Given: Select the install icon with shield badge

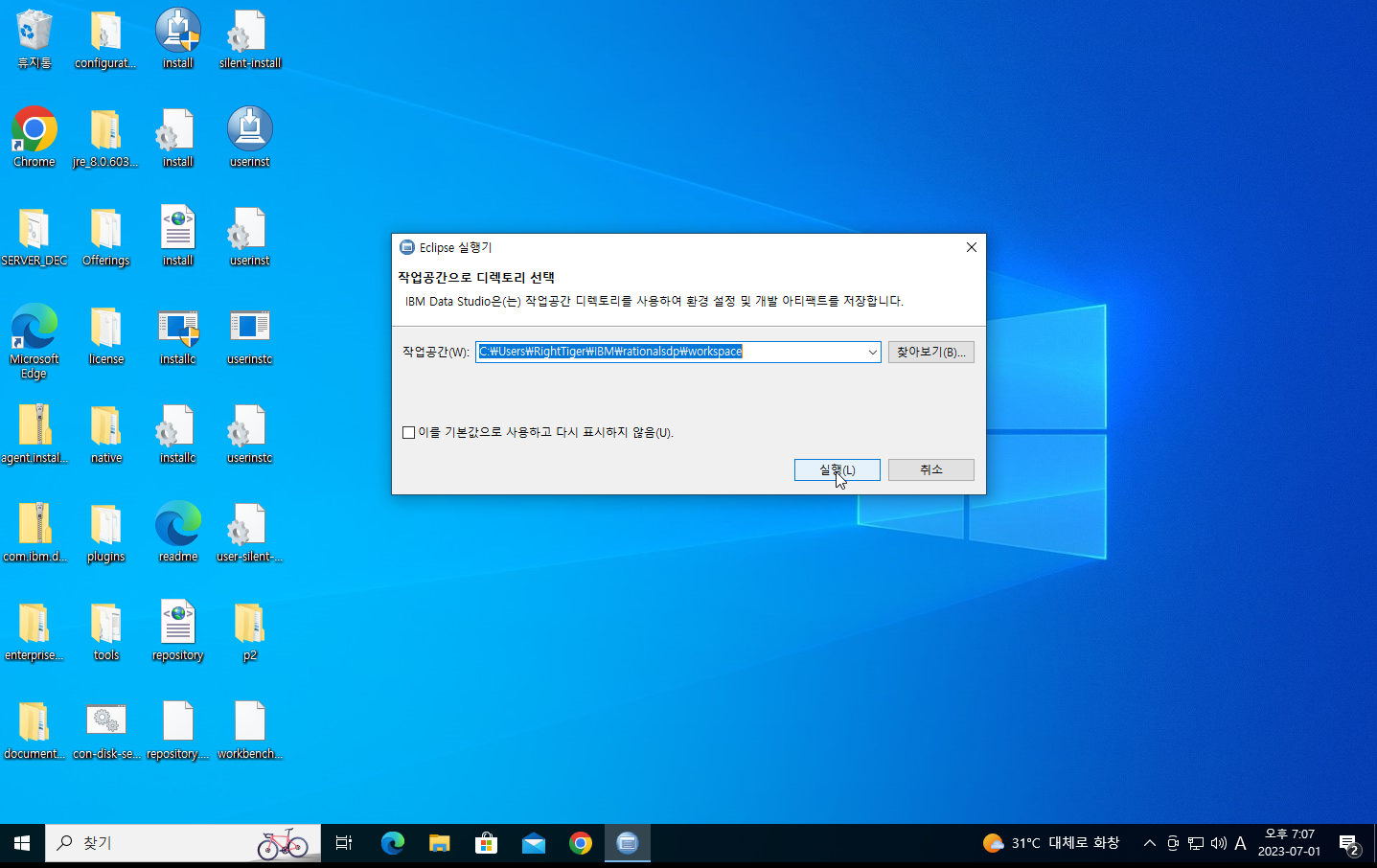Looking at the screenshot, I should (178, 39).
